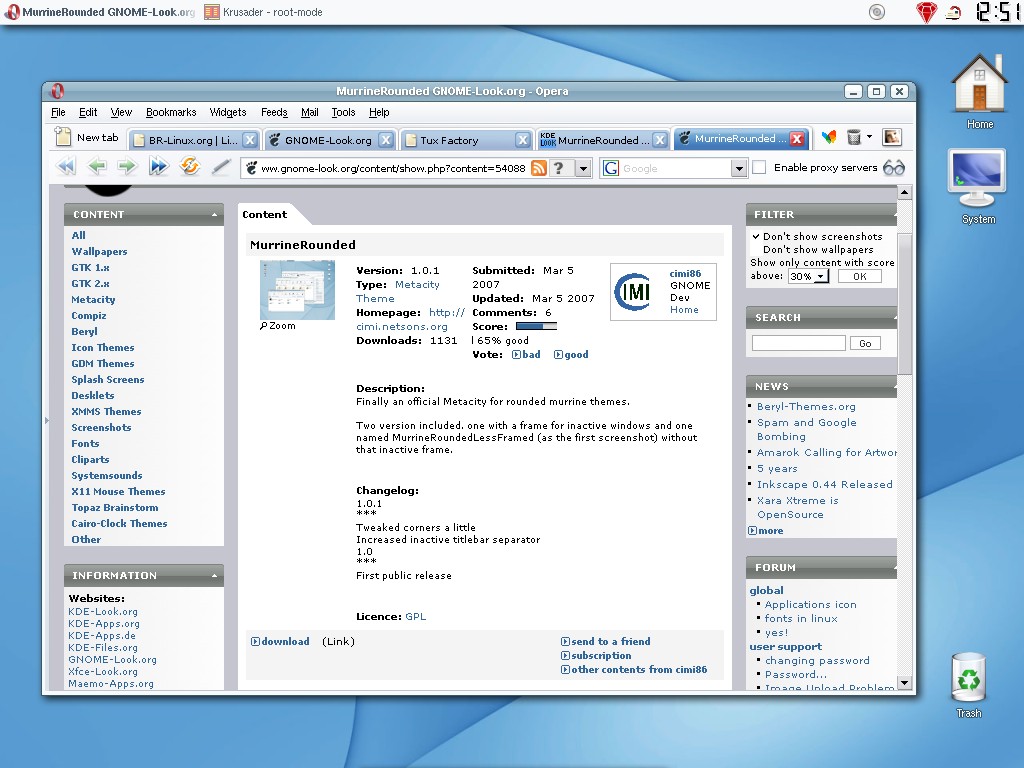Click the wand pencil icon in toolbar
1024x768 pixels.
(x=221, y=167)
